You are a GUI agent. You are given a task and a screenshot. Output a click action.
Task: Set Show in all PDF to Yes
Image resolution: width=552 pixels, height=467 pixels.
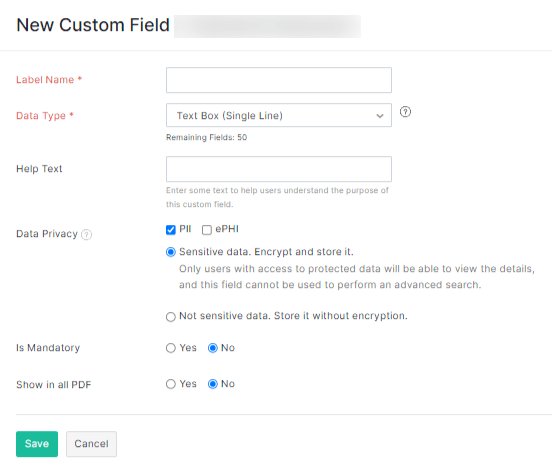(171, 384)
